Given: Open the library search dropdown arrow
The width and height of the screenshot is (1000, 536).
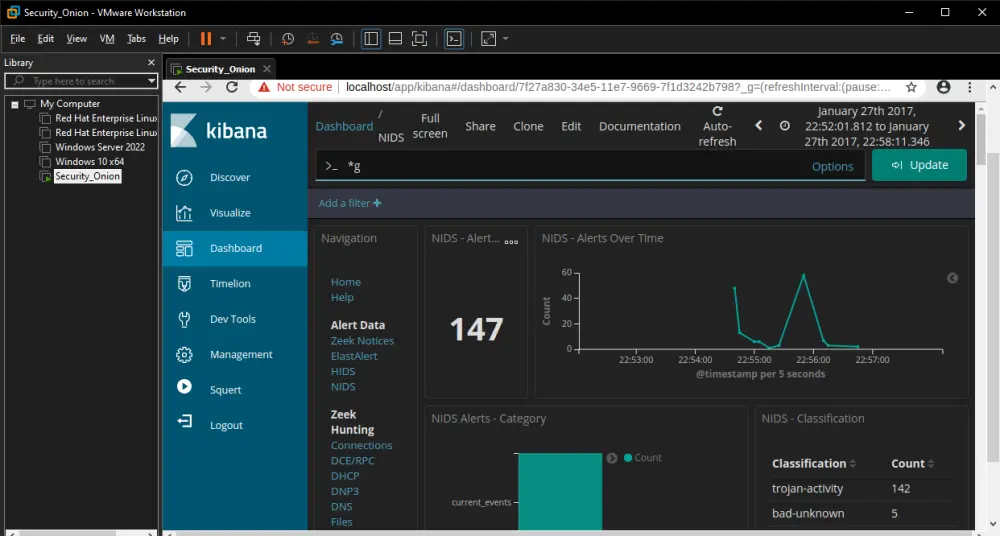Looking at the screenshot, I should (151, 81).
